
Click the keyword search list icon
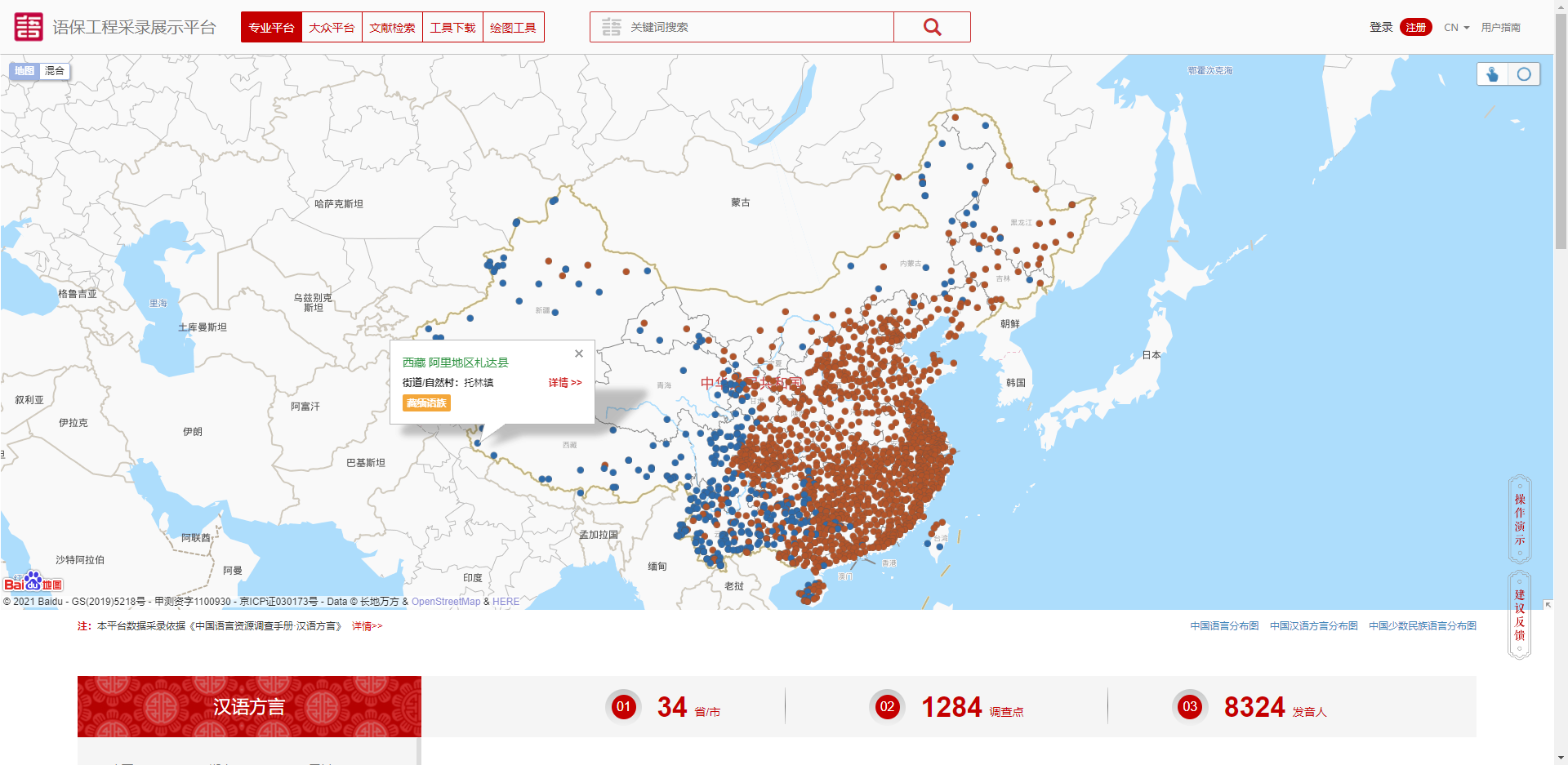tap(611, 27)
